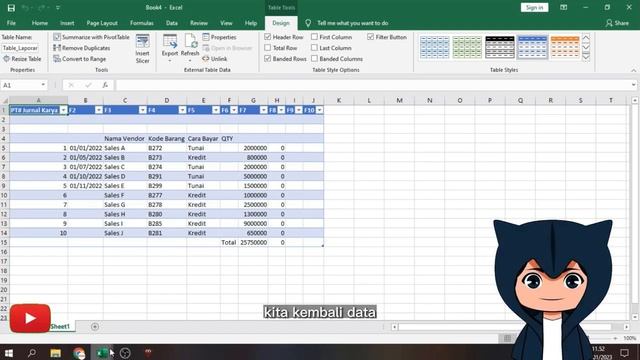Enable the Total Row checkbox
This screenshot has width=640, height=360.
(x=268, y=48)
